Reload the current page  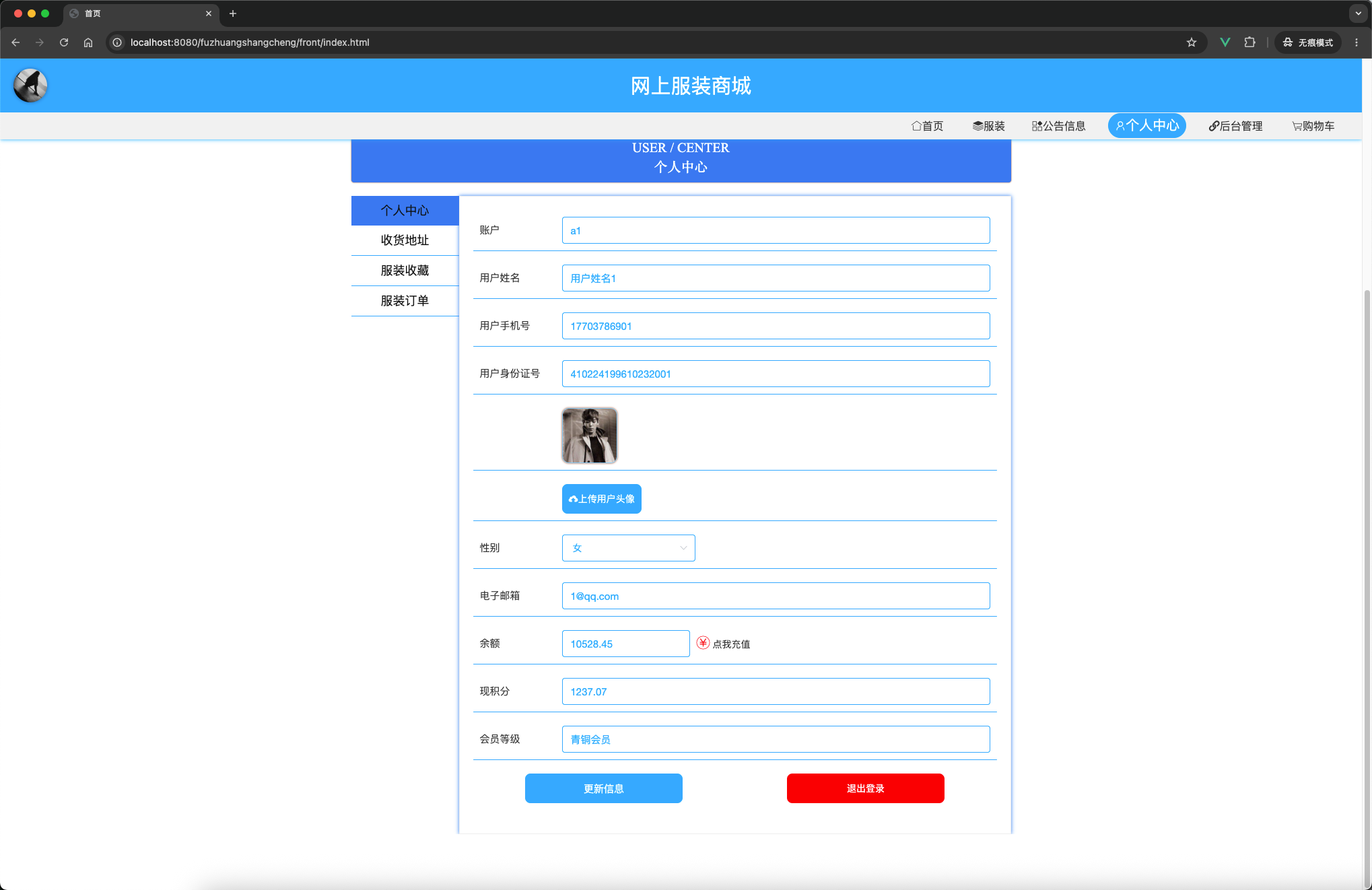tap(64, 42)
